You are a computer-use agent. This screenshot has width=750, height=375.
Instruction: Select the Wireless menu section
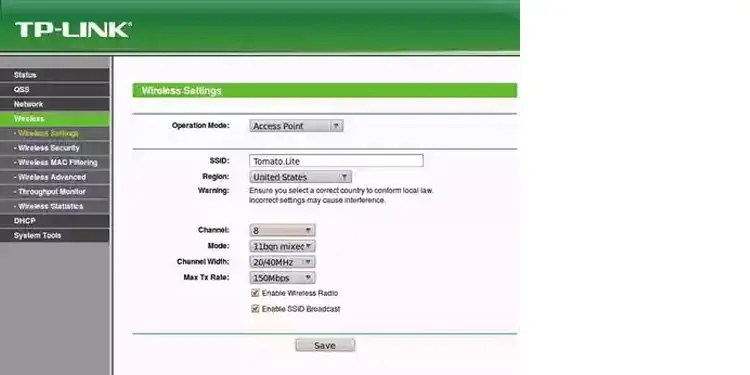55,119
